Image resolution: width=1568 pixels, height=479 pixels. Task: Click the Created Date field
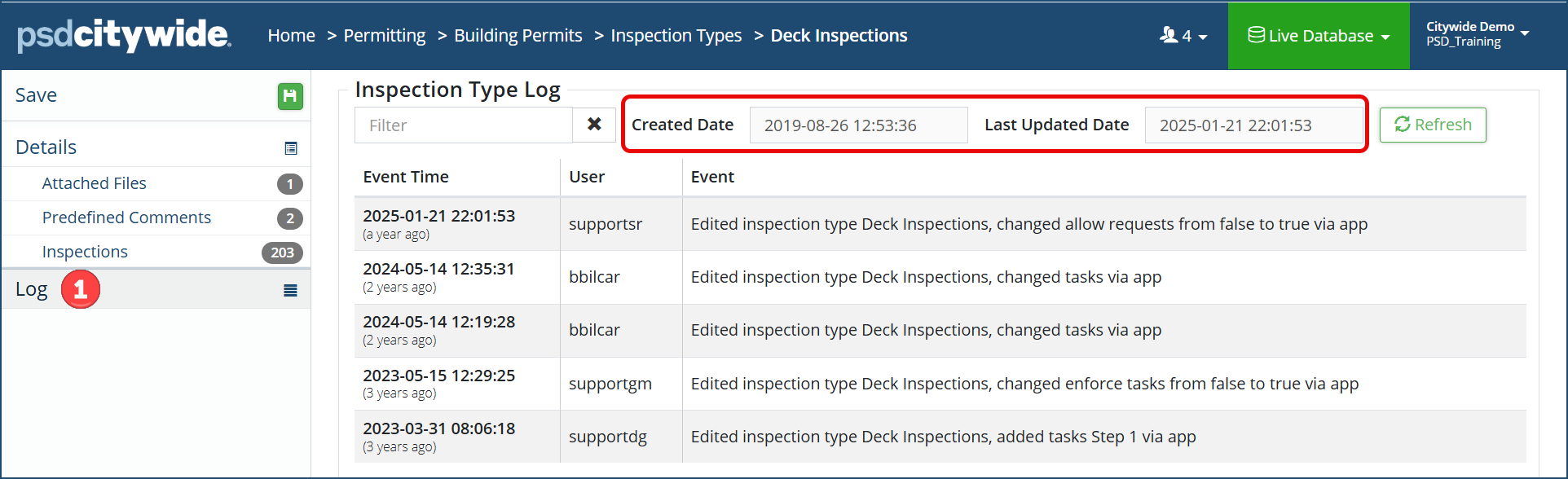pos(858,125)
